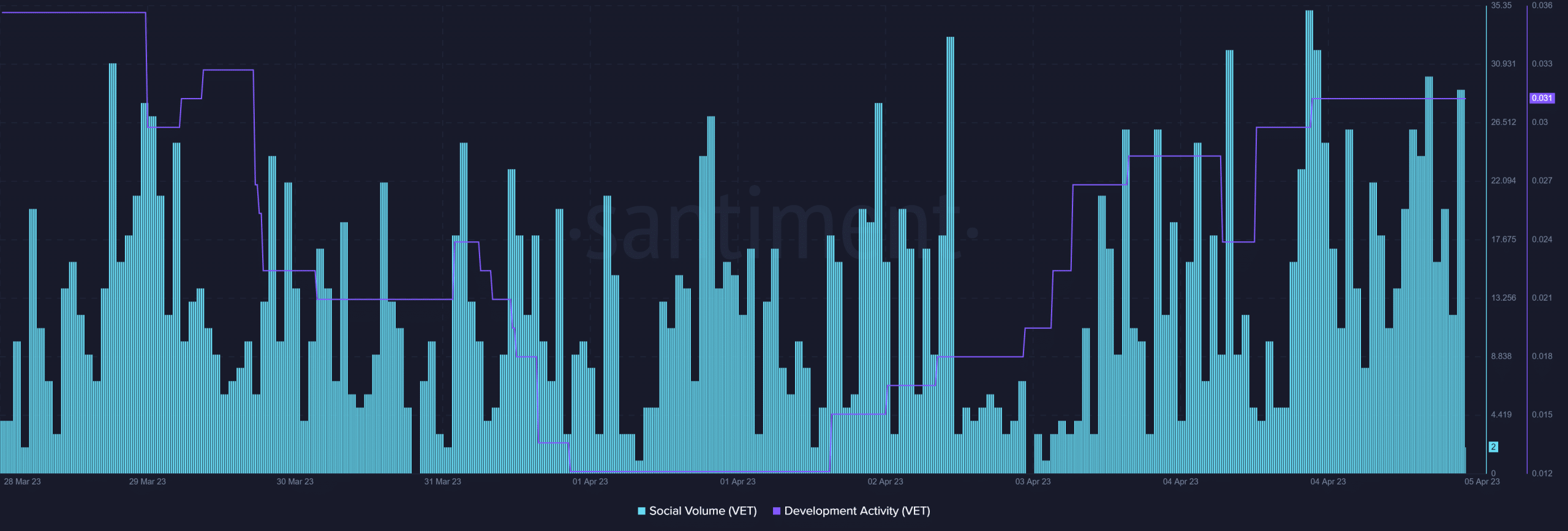
Task: Click the 17.675 social volume axis value
Action: (x=1503, y=239)
